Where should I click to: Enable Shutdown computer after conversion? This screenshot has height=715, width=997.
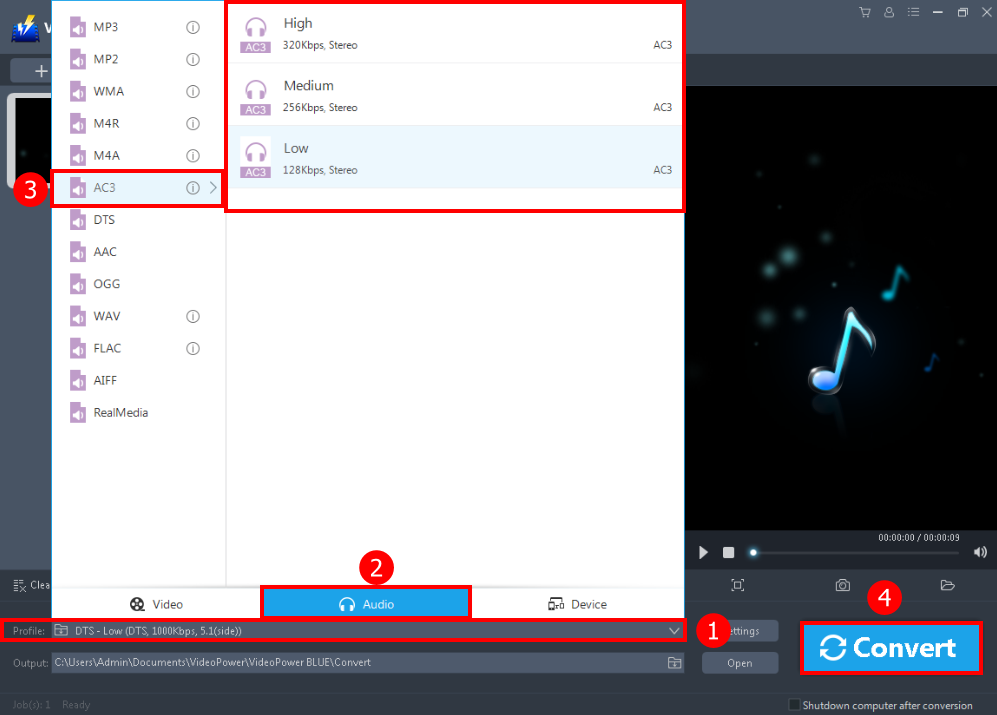pyautogui.click(x=793, y=705)
